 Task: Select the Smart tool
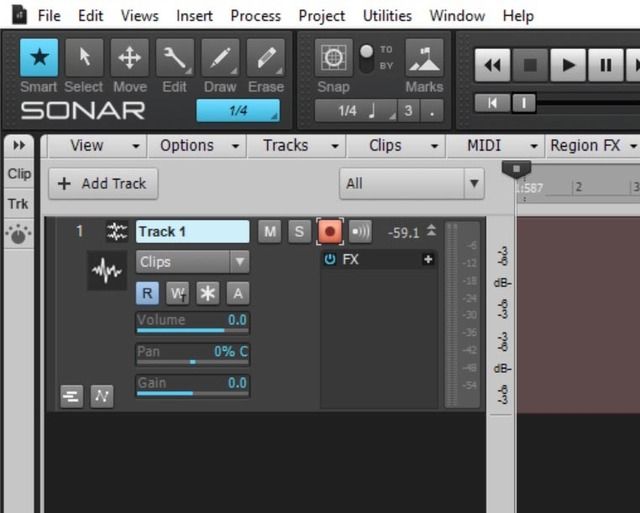[39, 59]
